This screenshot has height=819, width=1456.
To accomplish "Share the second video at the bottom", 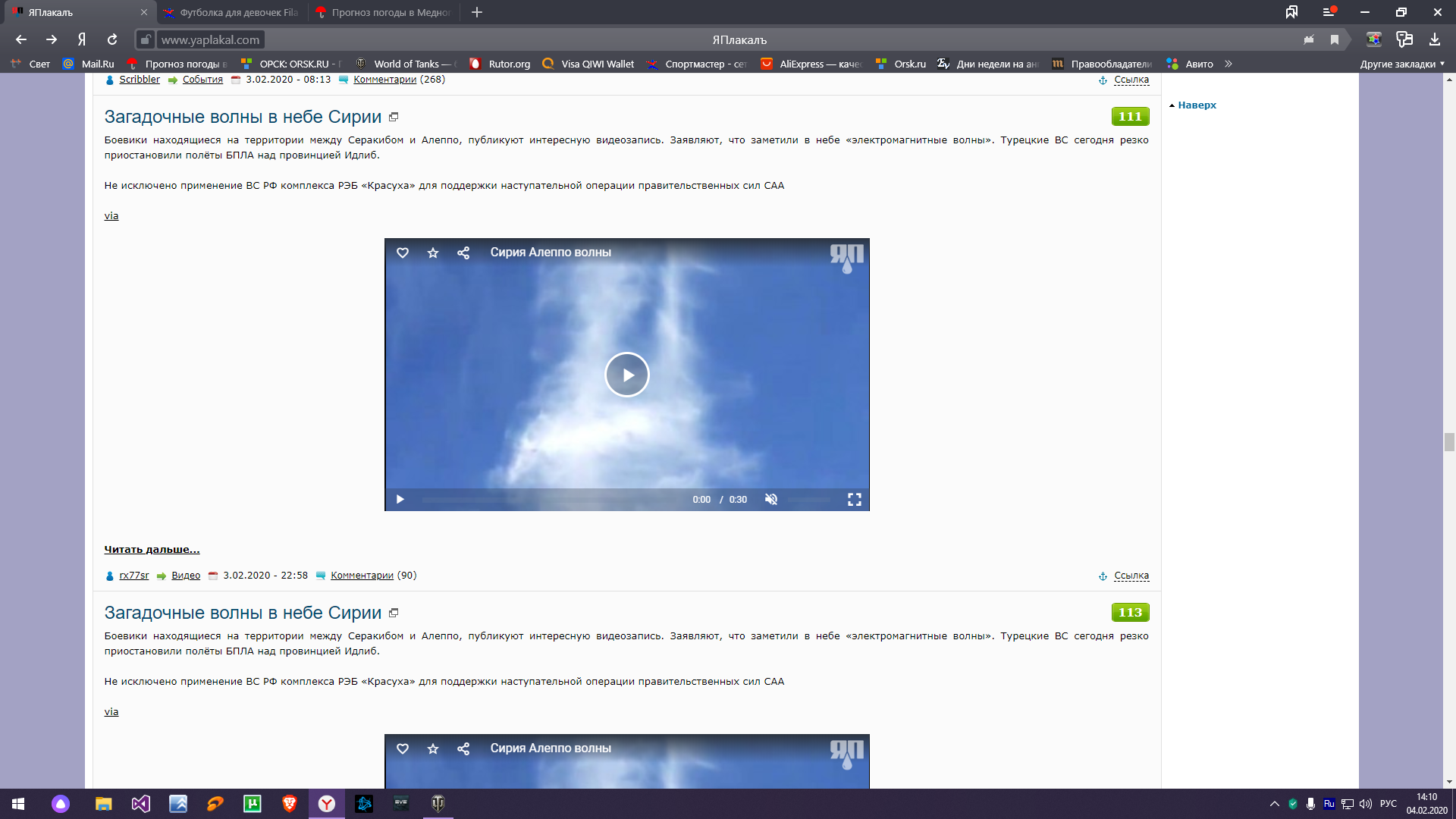I will [x=463, y=748].
